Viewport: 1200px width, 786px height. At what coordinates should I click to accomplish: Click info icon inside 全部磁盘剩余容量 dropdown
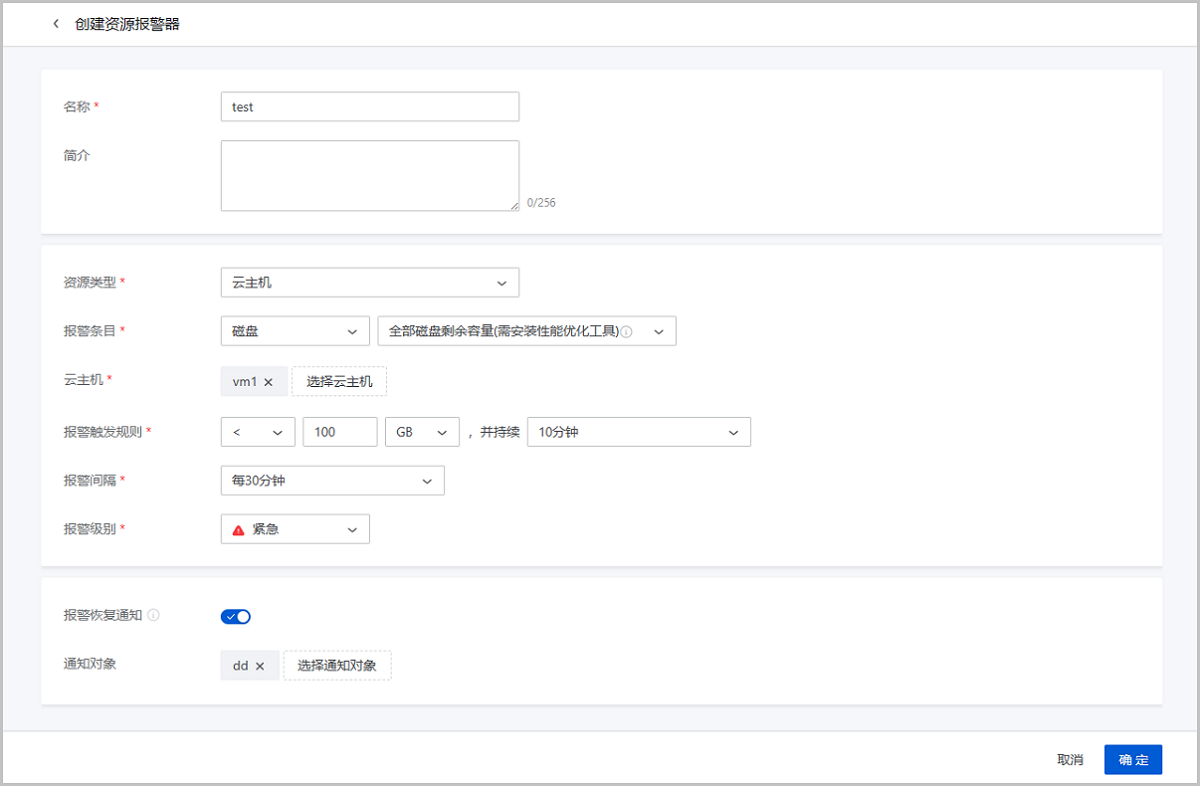pos(627,332)
